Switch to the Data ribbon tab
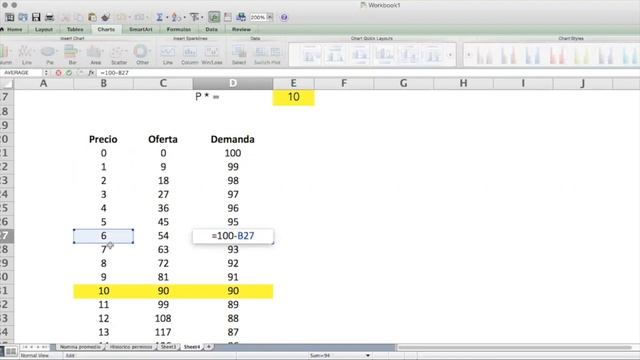This screenshot has width=640, height=360. point(211,29)
